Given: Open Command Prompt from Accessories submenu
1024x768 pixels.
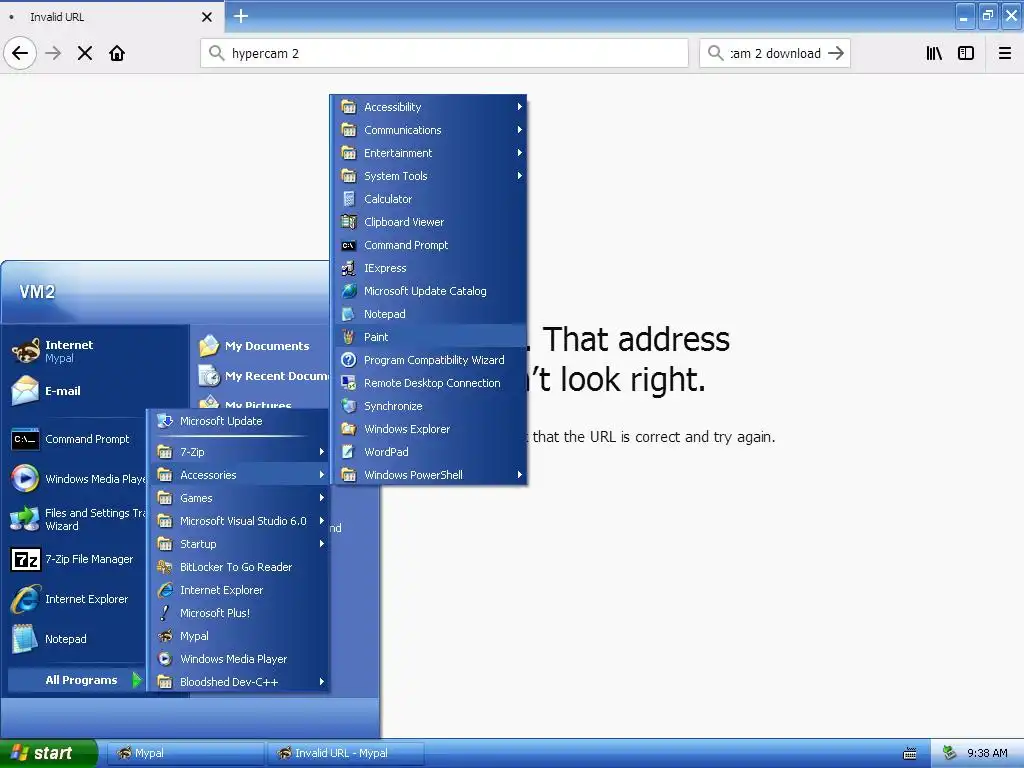Looking at the screenshot, I should tap(429, 245).
